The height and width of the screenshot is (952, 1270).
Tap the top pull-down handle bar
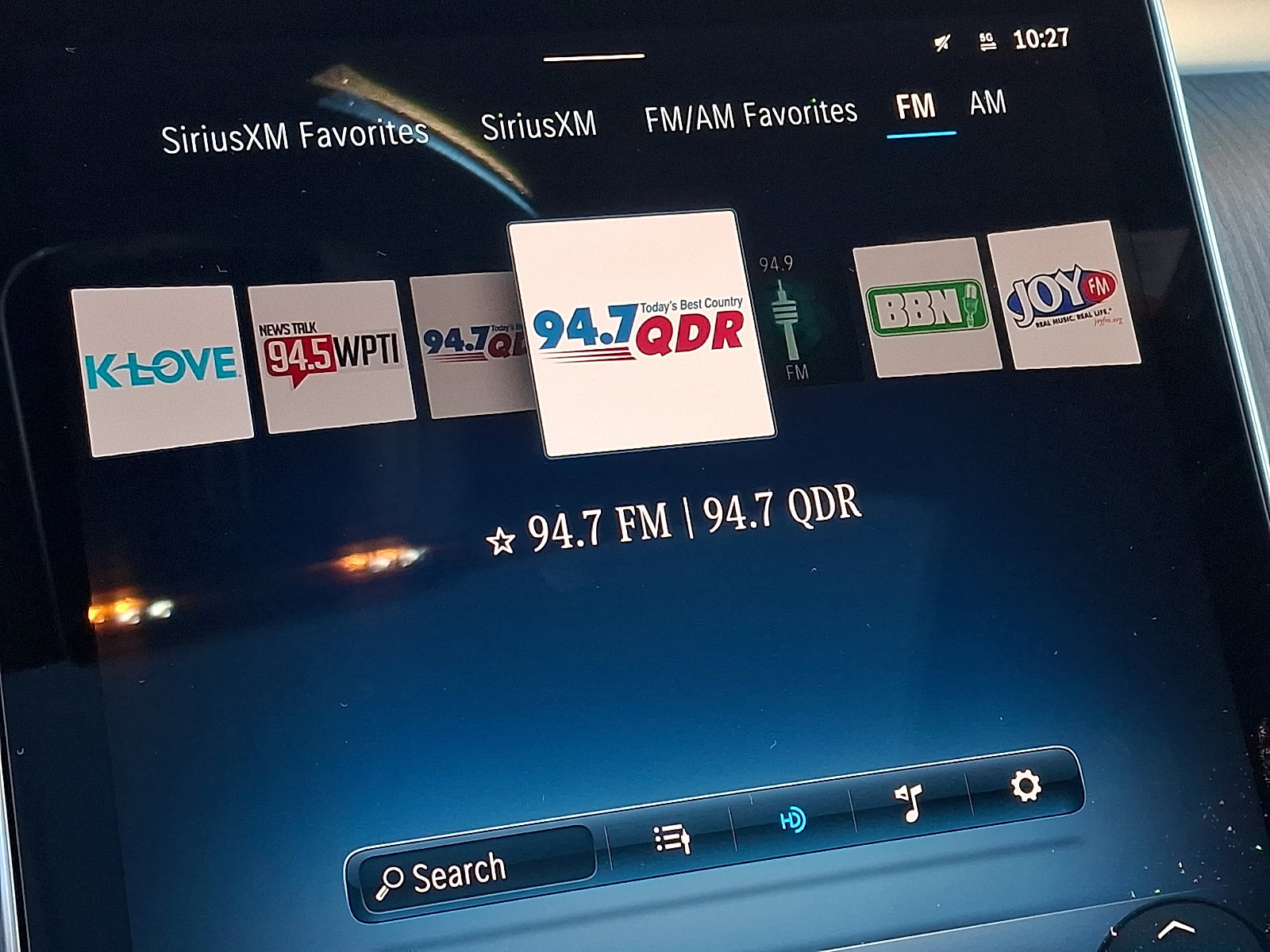[594, 56]
